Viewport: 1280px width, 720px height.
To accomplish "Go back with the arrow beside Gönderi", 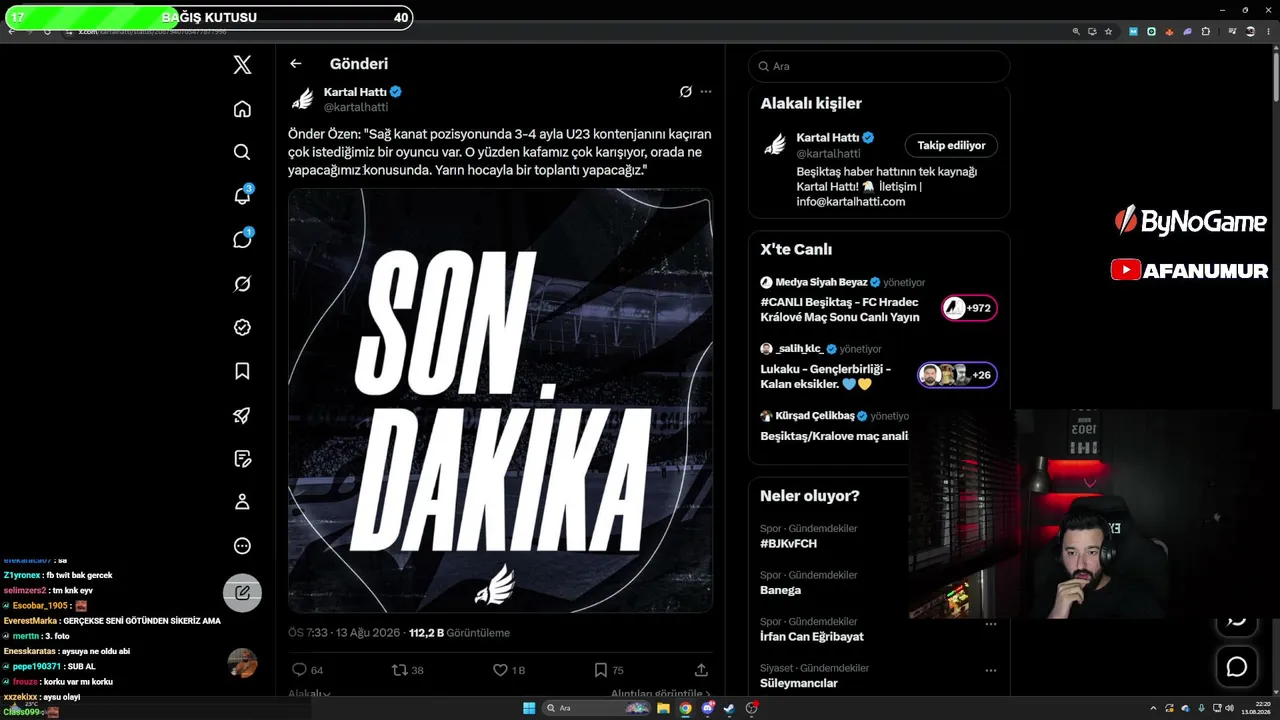I will (295, 64).
